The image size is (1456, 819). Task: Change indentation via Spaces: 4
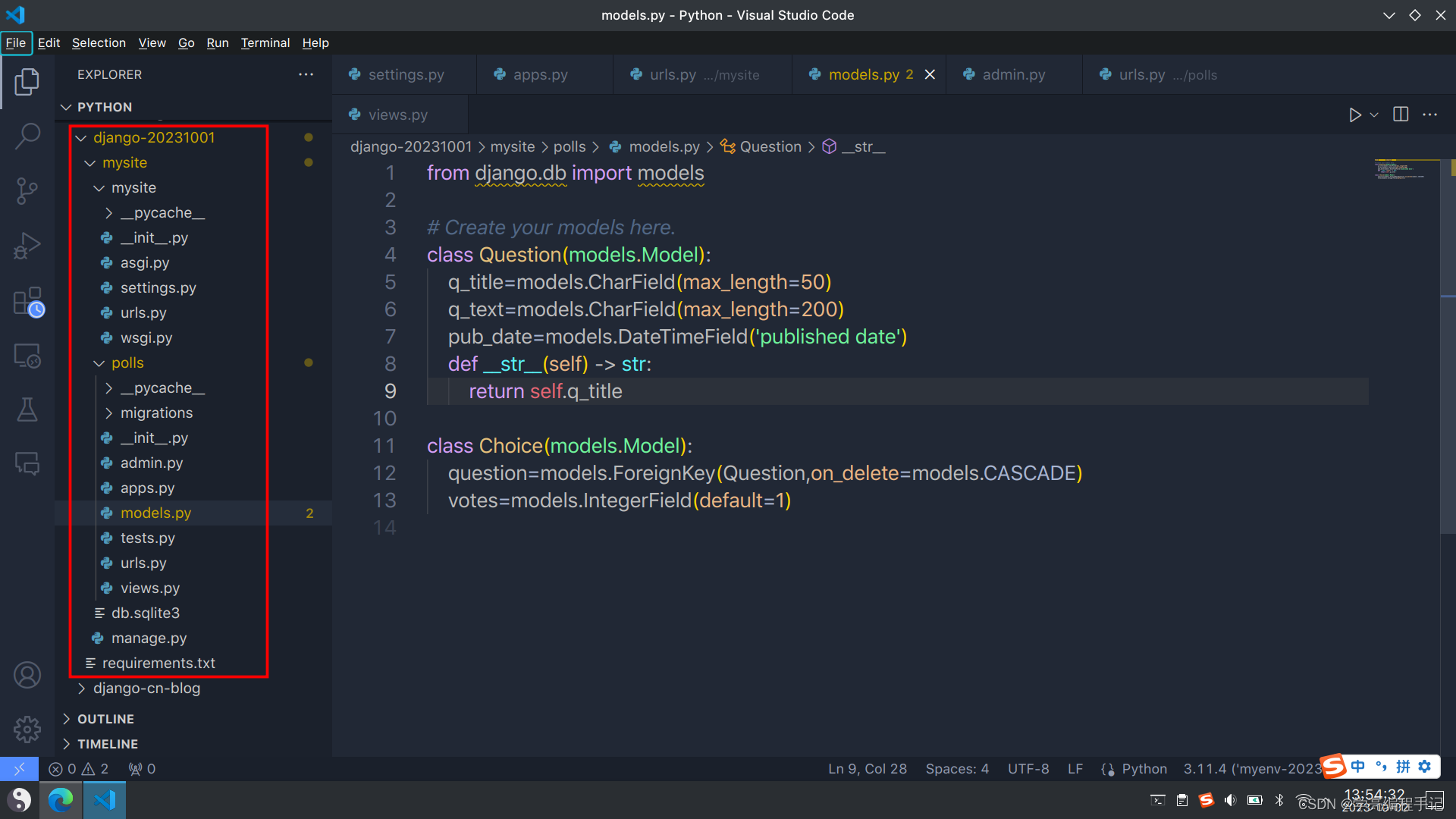(x=957, y=769)
